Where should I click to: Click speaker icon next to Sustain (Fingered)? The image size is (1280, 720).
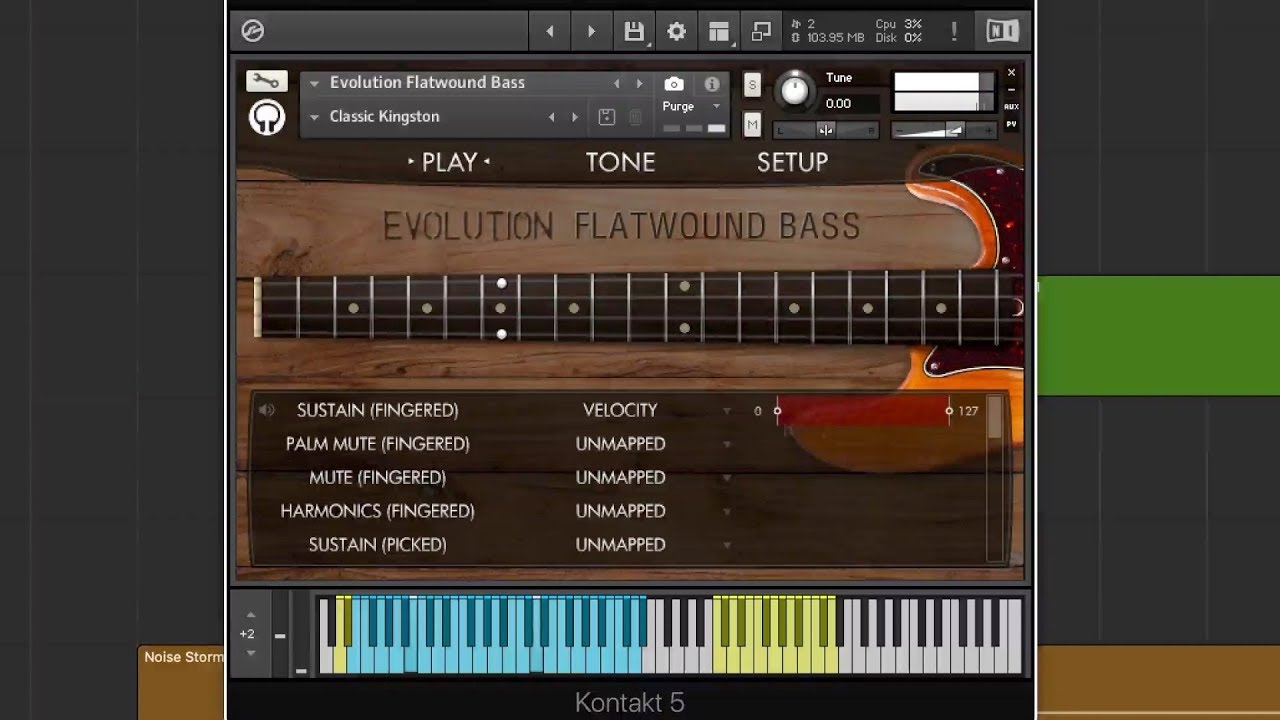(266, 410)
